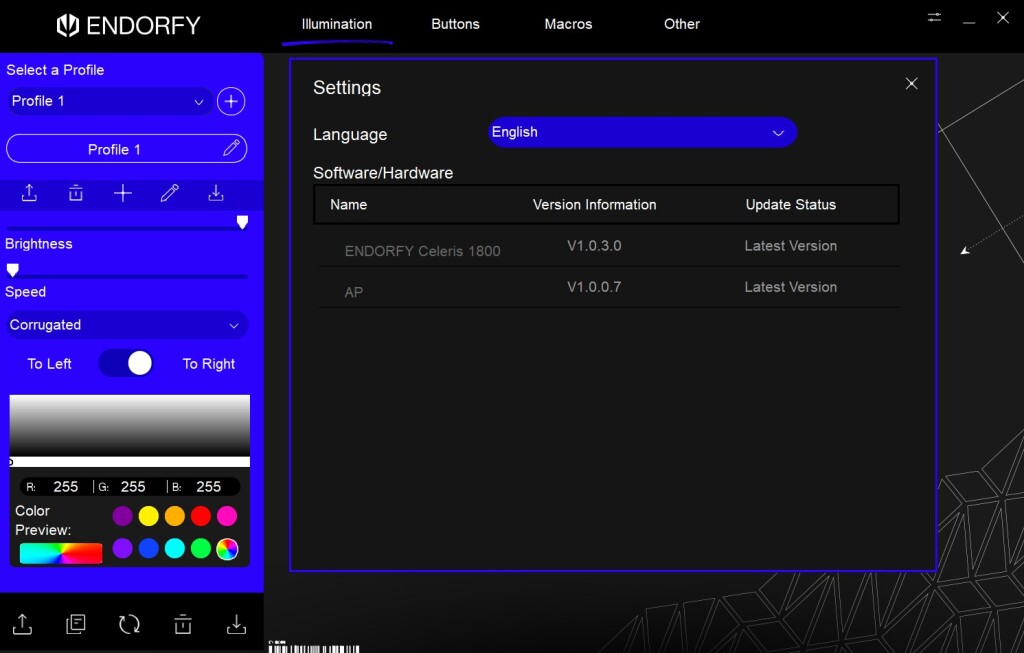
Task: Click the R 255 value field
Action: (65, 486)
